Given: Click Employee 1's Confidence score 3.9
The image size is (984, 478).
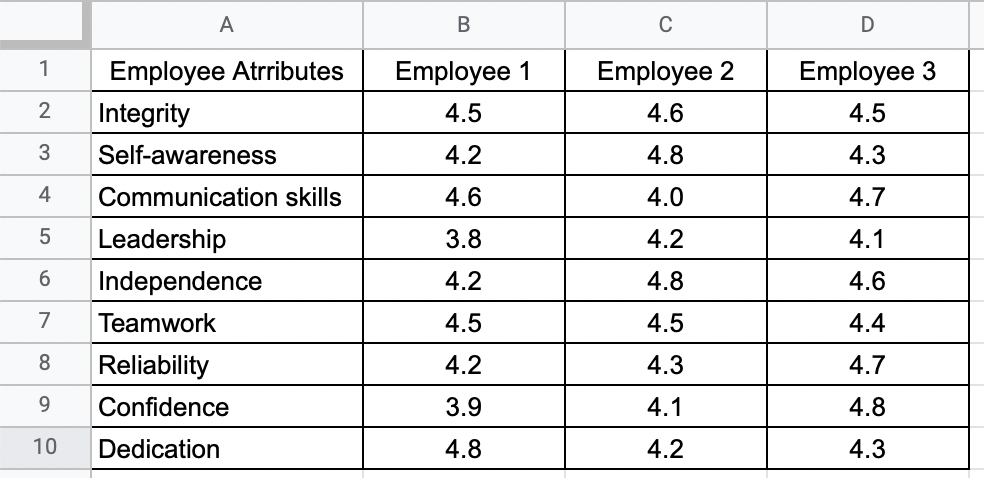Looking at the screenshot, I should 464,406.
